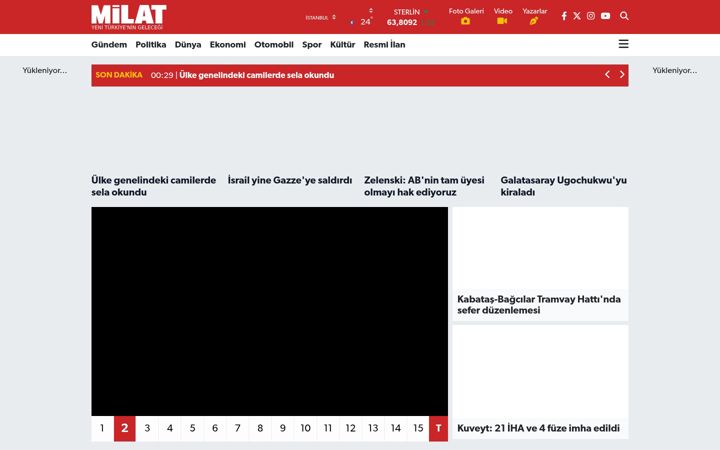This screenshot has width=720, height=450.
Task: Show next breaking news item
Action: [x=622, y=74]
